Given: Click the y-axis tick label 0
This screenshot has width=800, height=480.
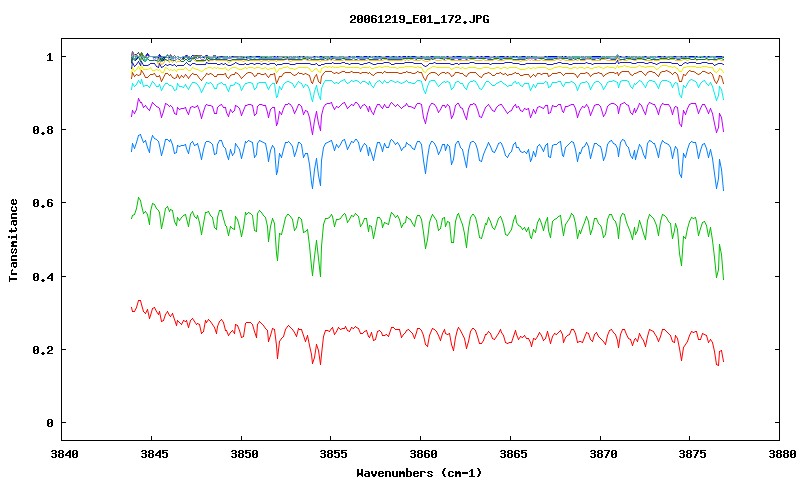Looking at the screenshot, I should coord(49,423).
